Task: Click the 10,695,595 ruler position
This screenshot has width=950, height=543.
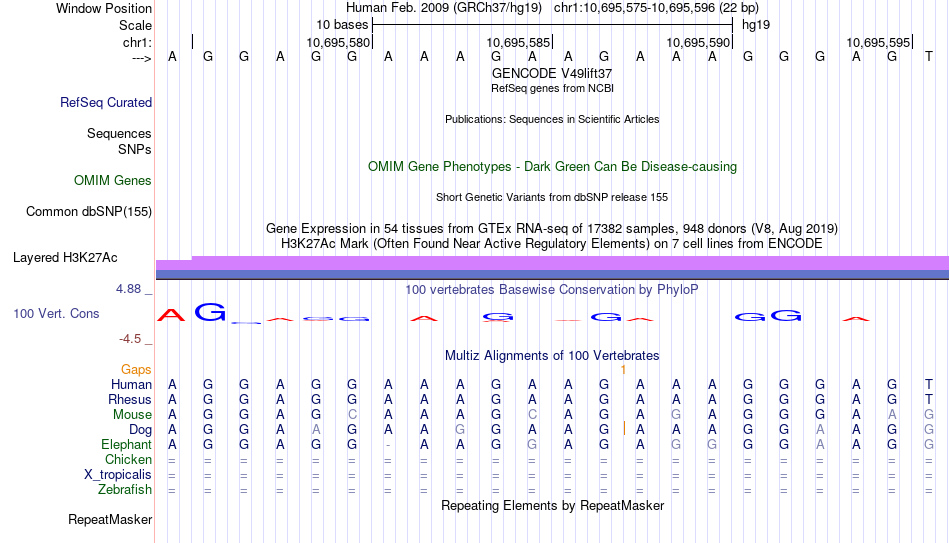Action: click(x=878, y=42)
